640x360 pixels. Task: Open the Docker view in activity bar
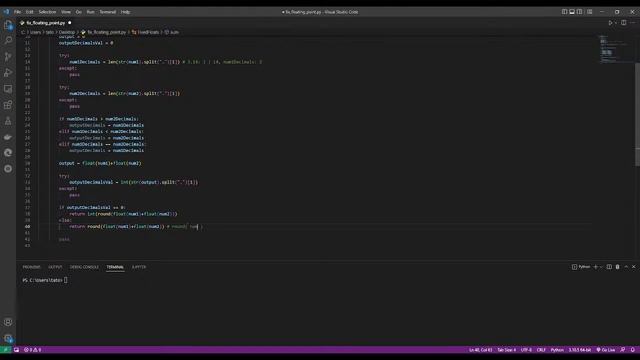[8, 137]
